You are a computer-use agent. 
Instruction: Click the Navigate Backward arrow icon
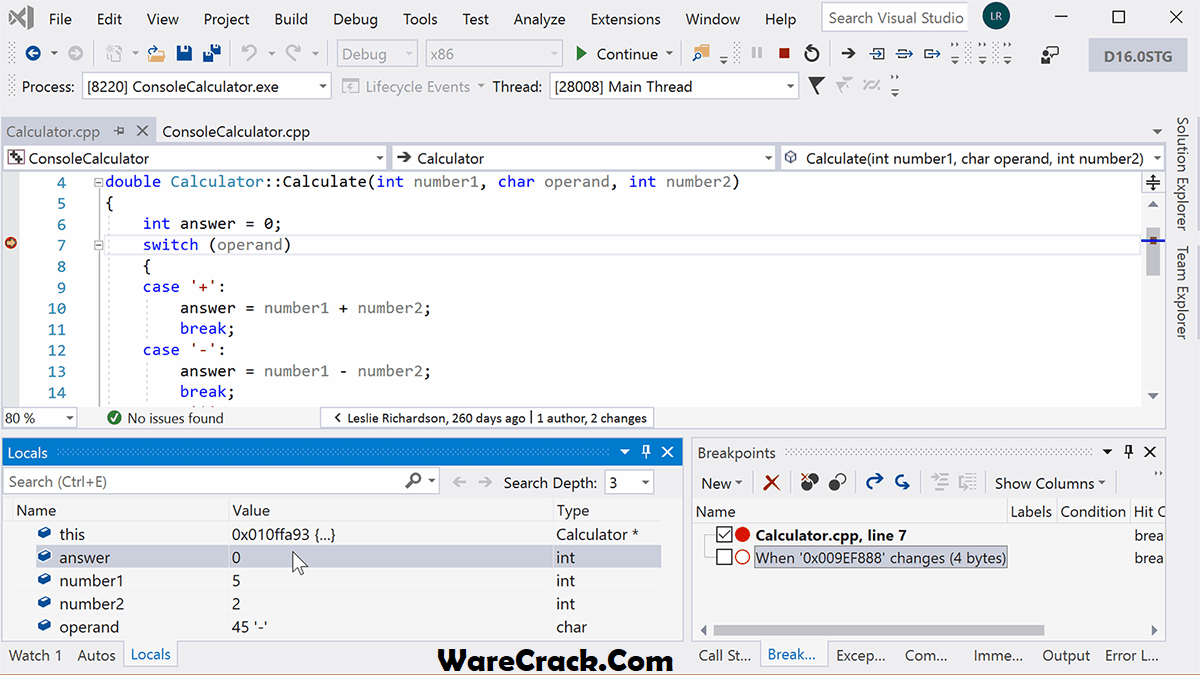tap(32, 54)
